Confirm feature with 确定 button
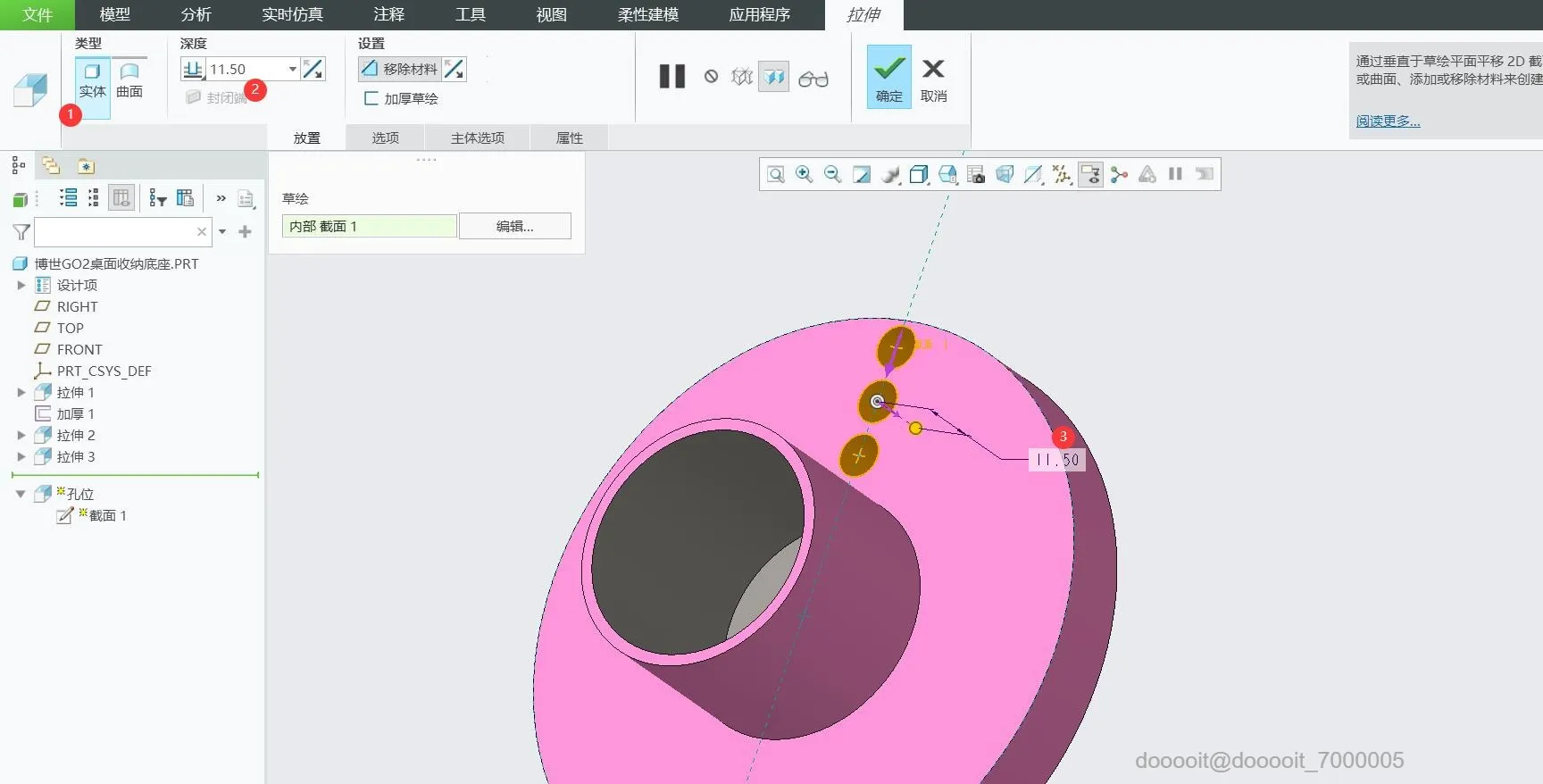The width and height of the screenshot is (1543, 784). point(888,78)
